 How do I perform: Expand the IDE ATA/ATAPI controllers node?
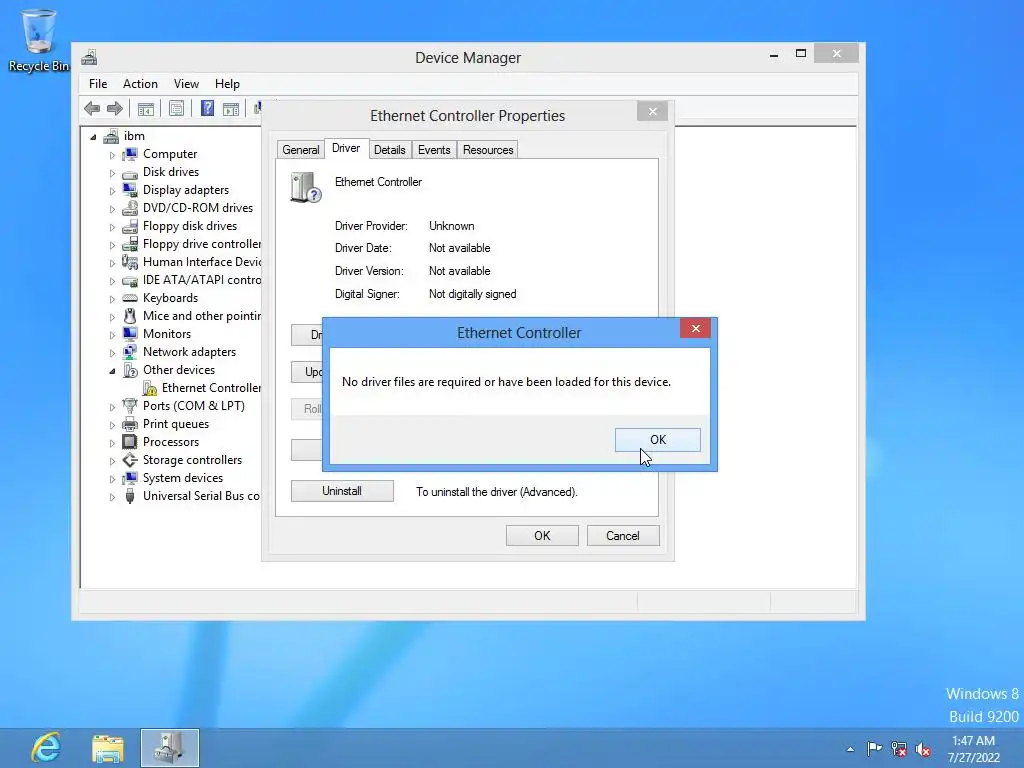[112, 281]
